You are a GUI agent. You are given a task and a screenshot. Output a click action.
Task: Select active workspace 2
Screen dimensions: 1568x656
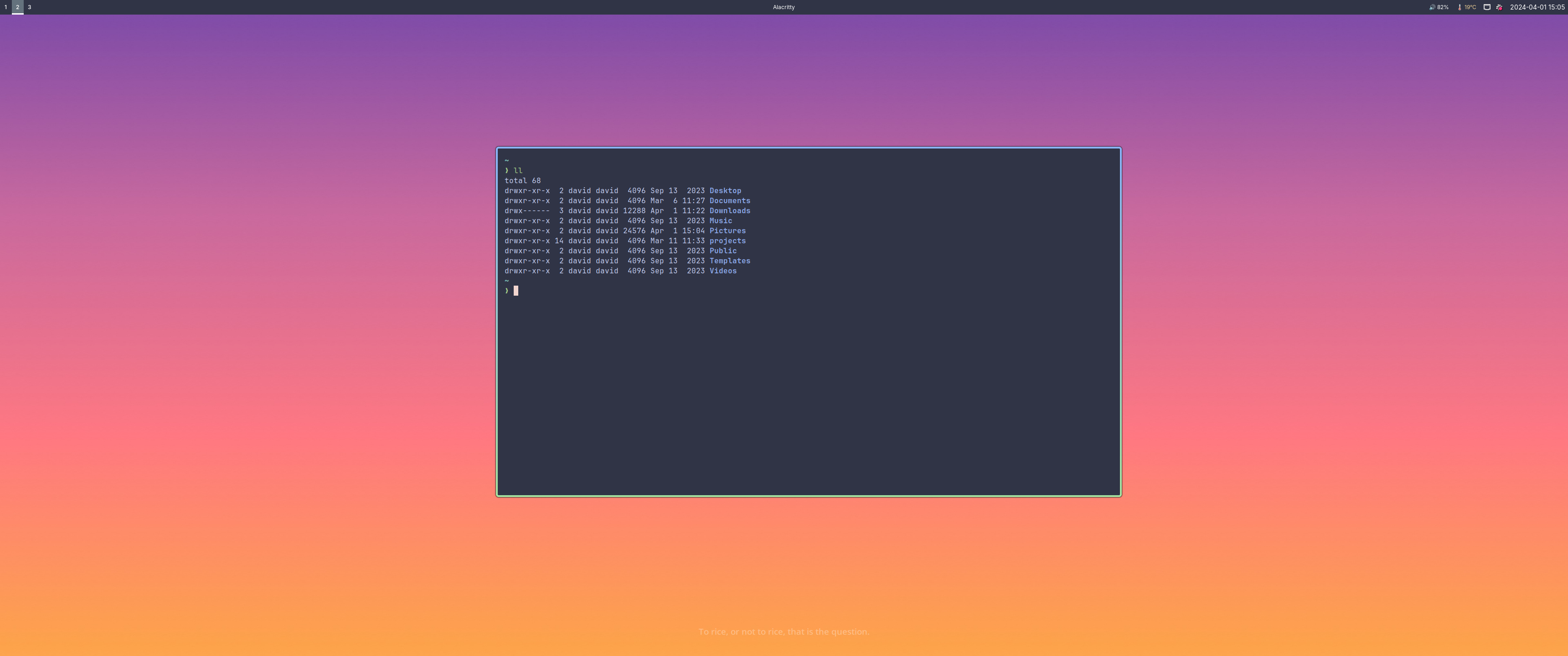coord(18,7)
